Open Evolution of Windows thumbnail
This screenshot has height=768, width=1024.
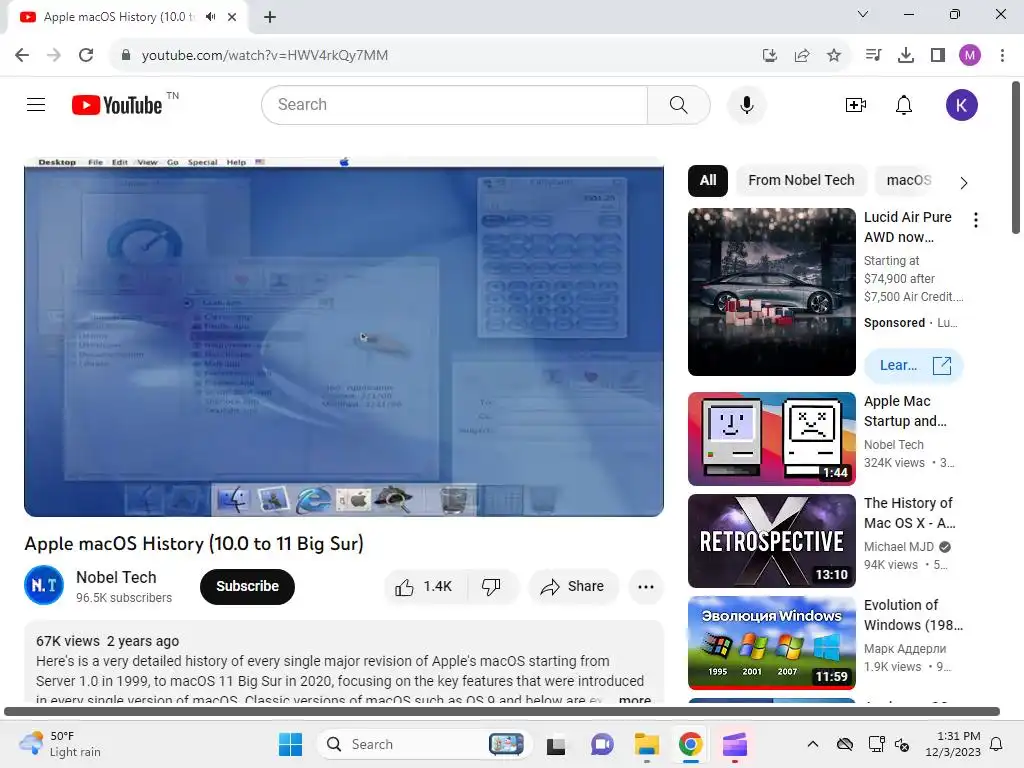[772, 643]
